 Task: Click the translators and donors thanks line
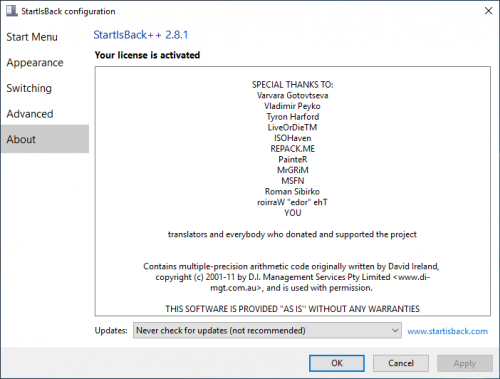(292, 234)
